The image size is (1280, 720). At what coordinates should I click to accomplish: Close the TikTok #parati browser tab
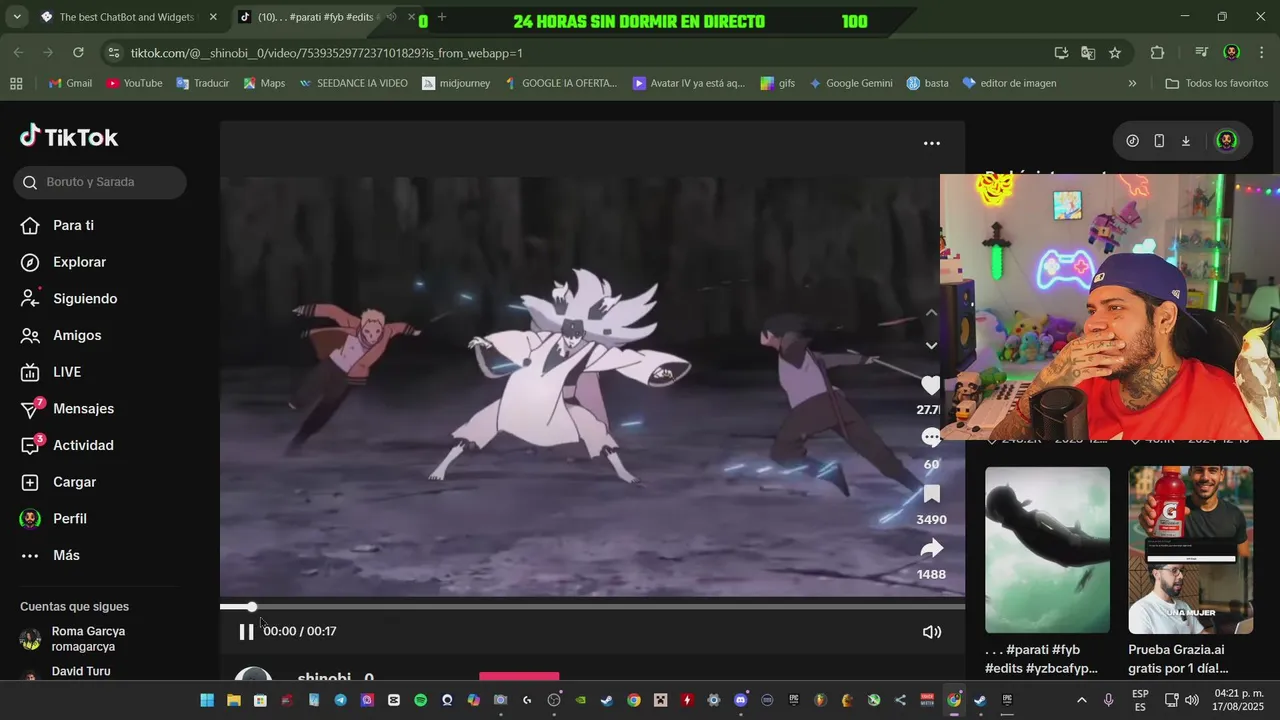click(411, 17)
